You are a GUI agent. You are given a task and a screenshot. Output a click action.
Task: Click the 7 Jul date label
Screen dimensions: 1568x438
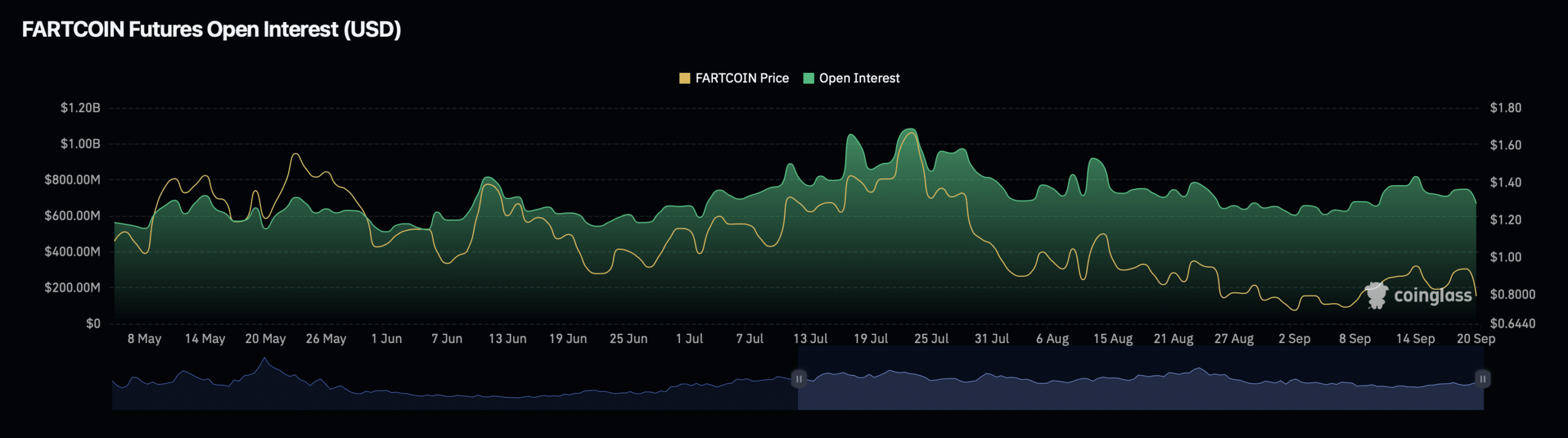[x=750, y=339]
